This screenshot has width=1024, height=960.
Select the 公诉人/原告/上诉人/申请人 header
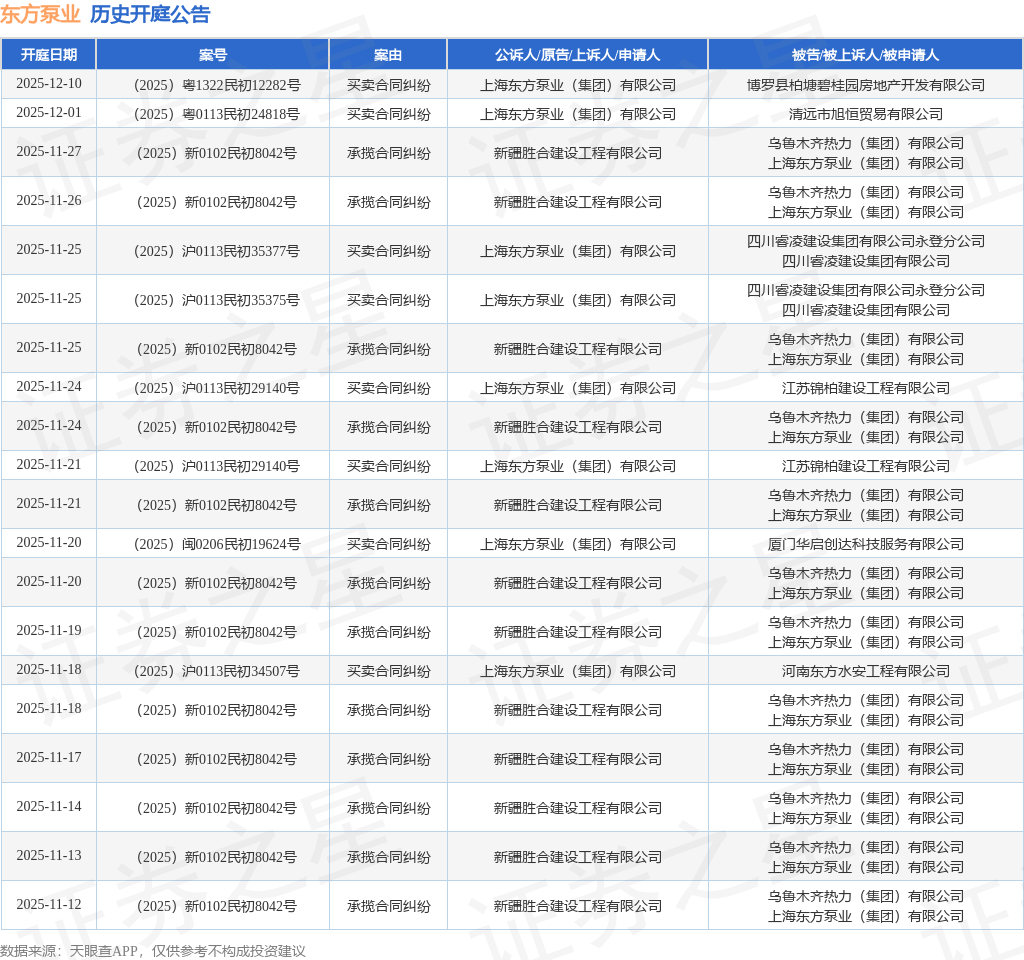click(x=577, y=55)
